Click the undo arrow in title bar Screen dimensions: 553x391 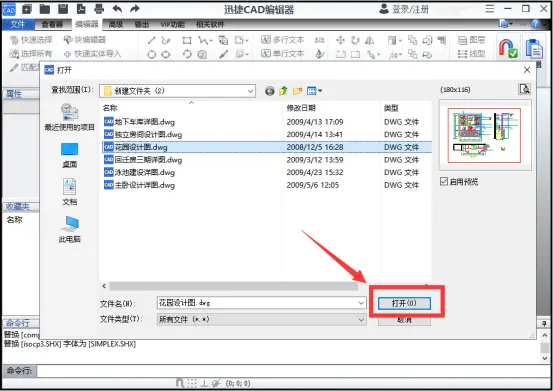coord(117,9)
